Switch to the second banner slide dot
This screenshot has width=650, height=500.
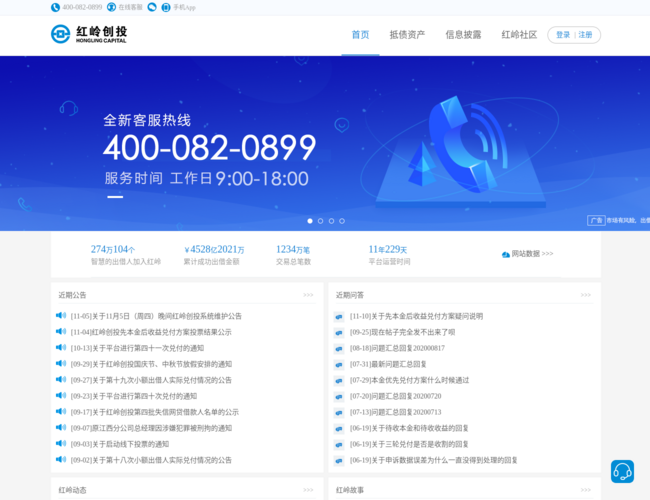point(320,221)
